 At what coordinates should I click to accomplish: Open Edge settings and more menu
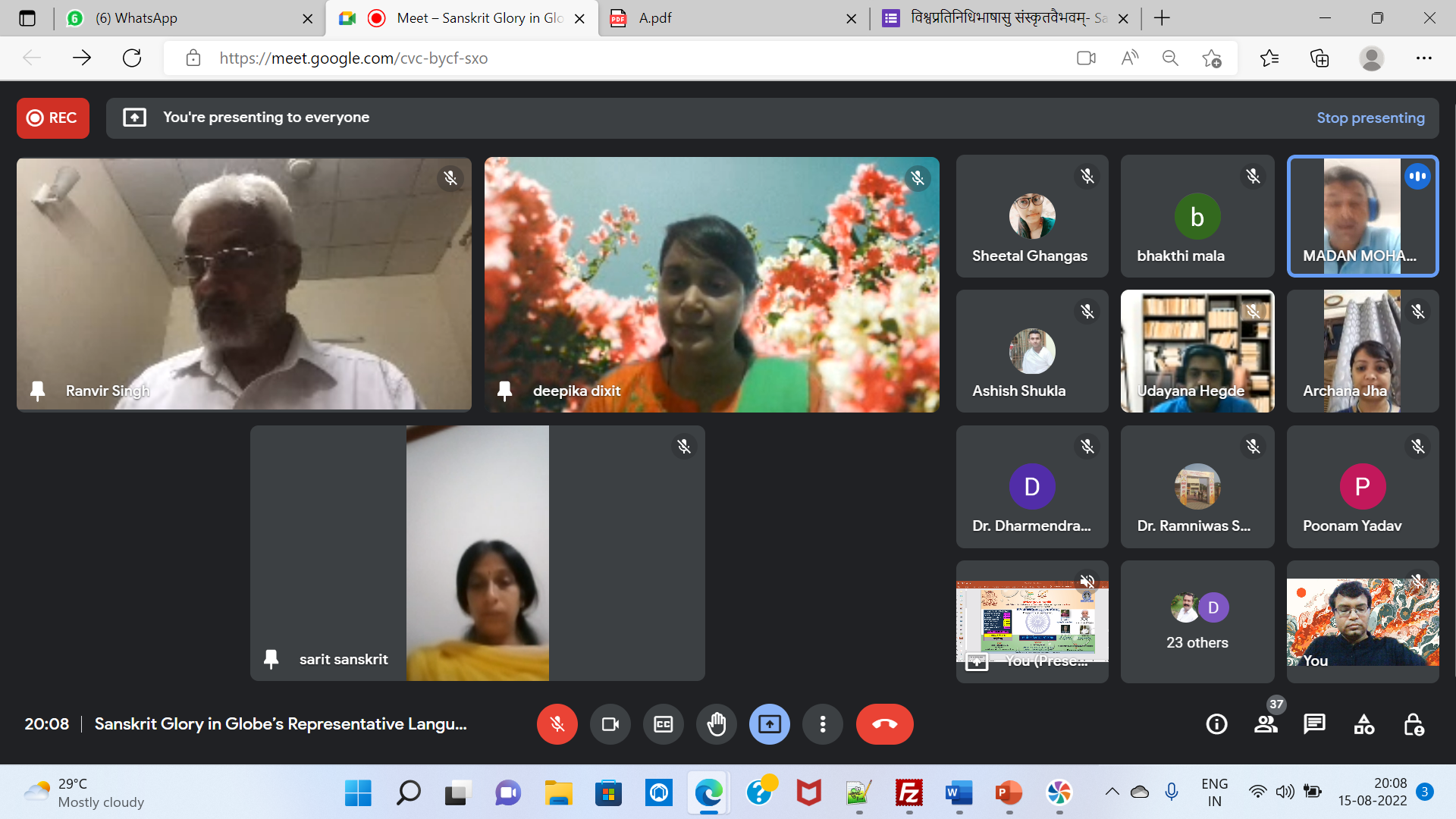[x=1423, y=58]
